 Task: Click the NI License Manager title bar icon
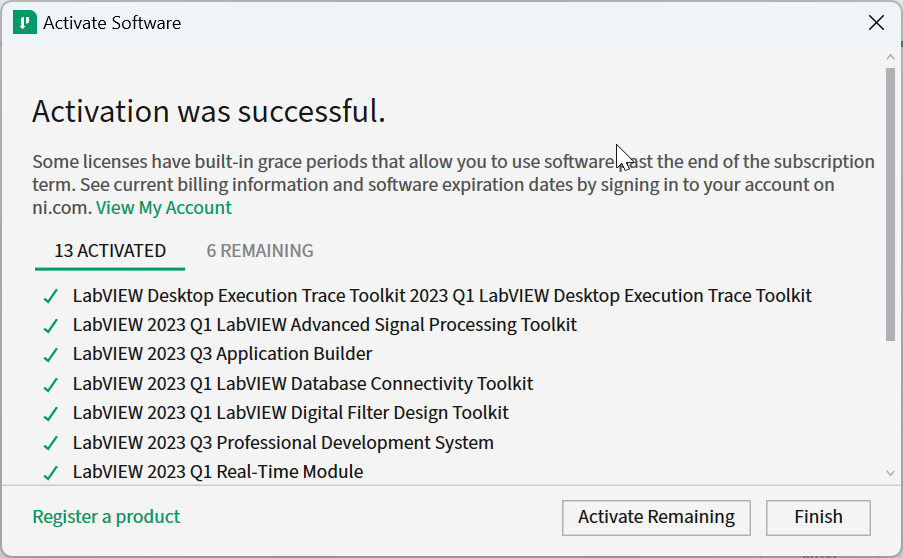click(x=25, y=22)
